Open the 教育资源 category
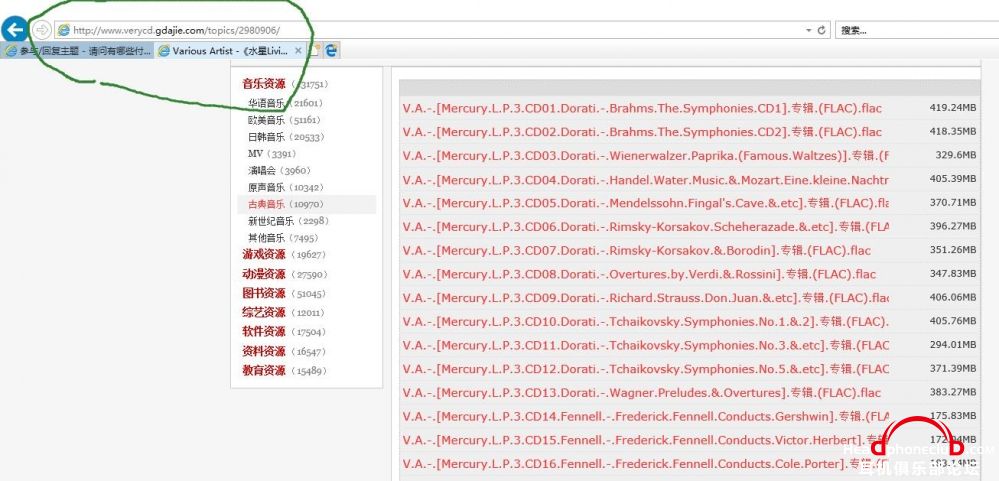This screenshot has width=999, height=481. [x=264, y=370]
